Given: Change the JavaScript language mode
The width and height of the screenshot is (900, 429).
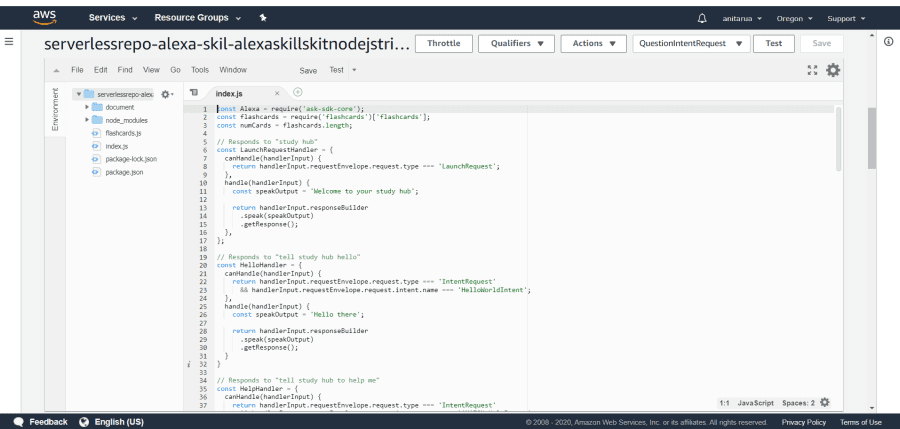Looking at the screenshot, I should pos(755,403).
